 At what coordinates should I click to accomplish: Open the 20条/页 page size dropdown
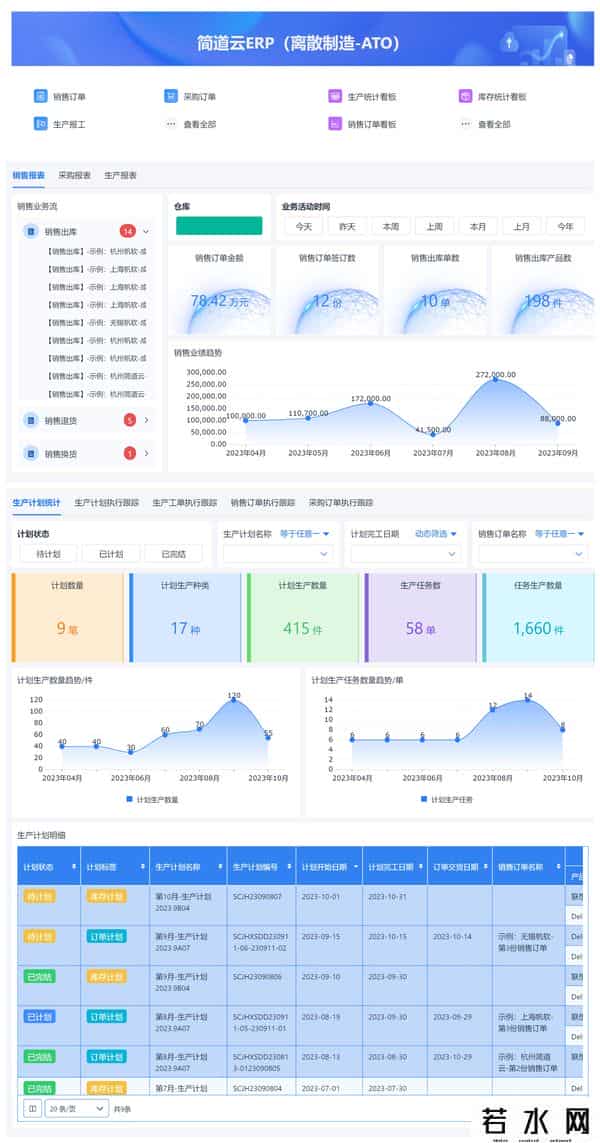[x=77, y=1108]
